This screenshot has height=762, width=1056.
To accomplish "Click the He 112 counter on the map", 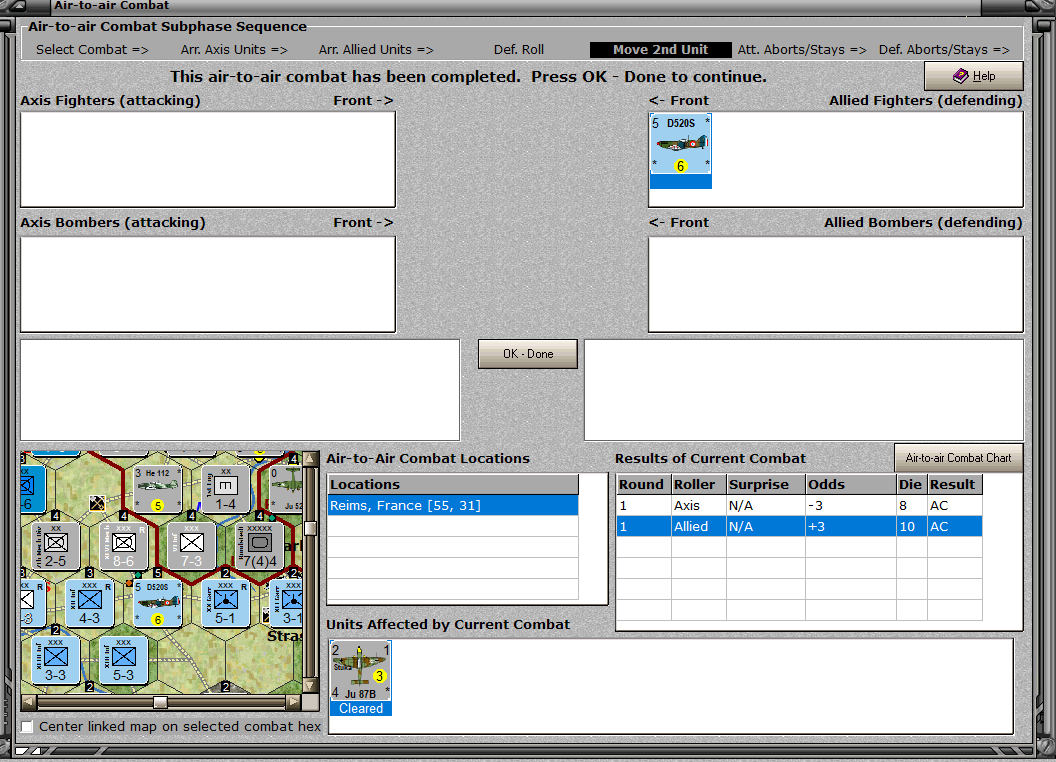I will coord(158,488).
